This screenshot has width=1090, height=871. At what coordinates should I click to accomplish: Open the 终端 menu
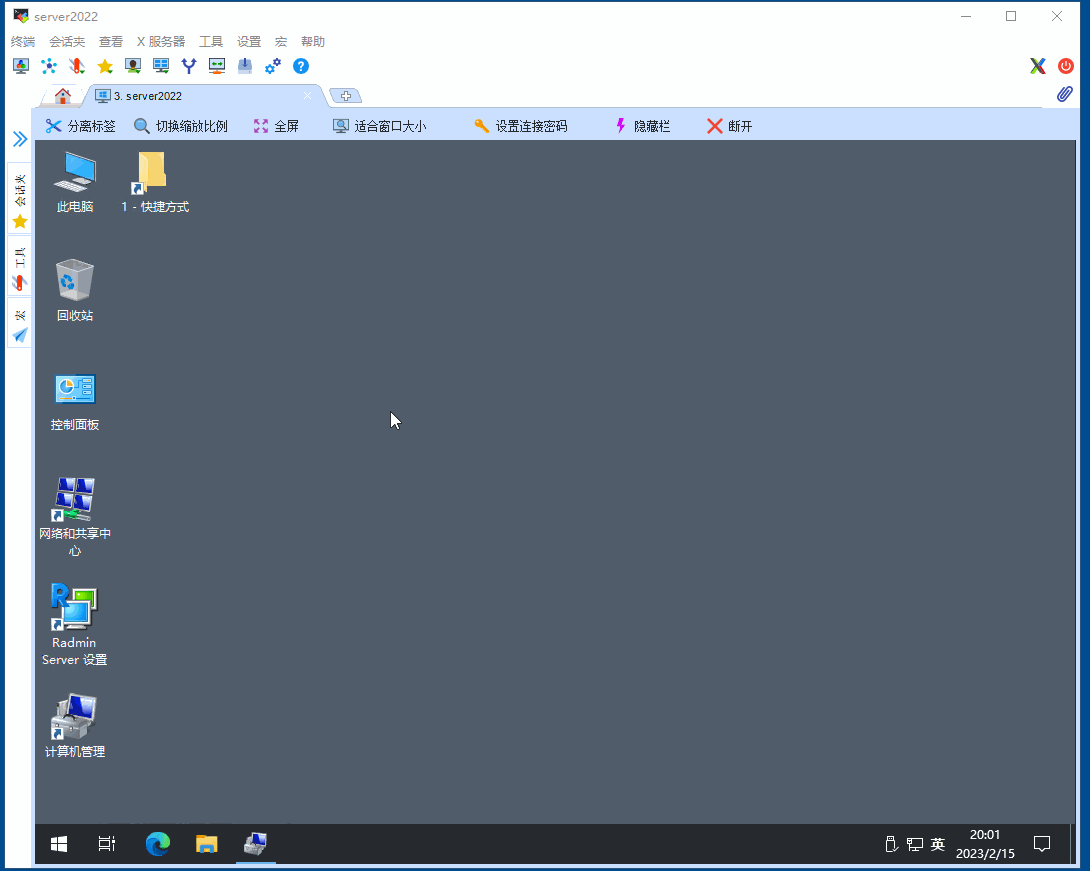pyautogui.click(x=23, y=42)
